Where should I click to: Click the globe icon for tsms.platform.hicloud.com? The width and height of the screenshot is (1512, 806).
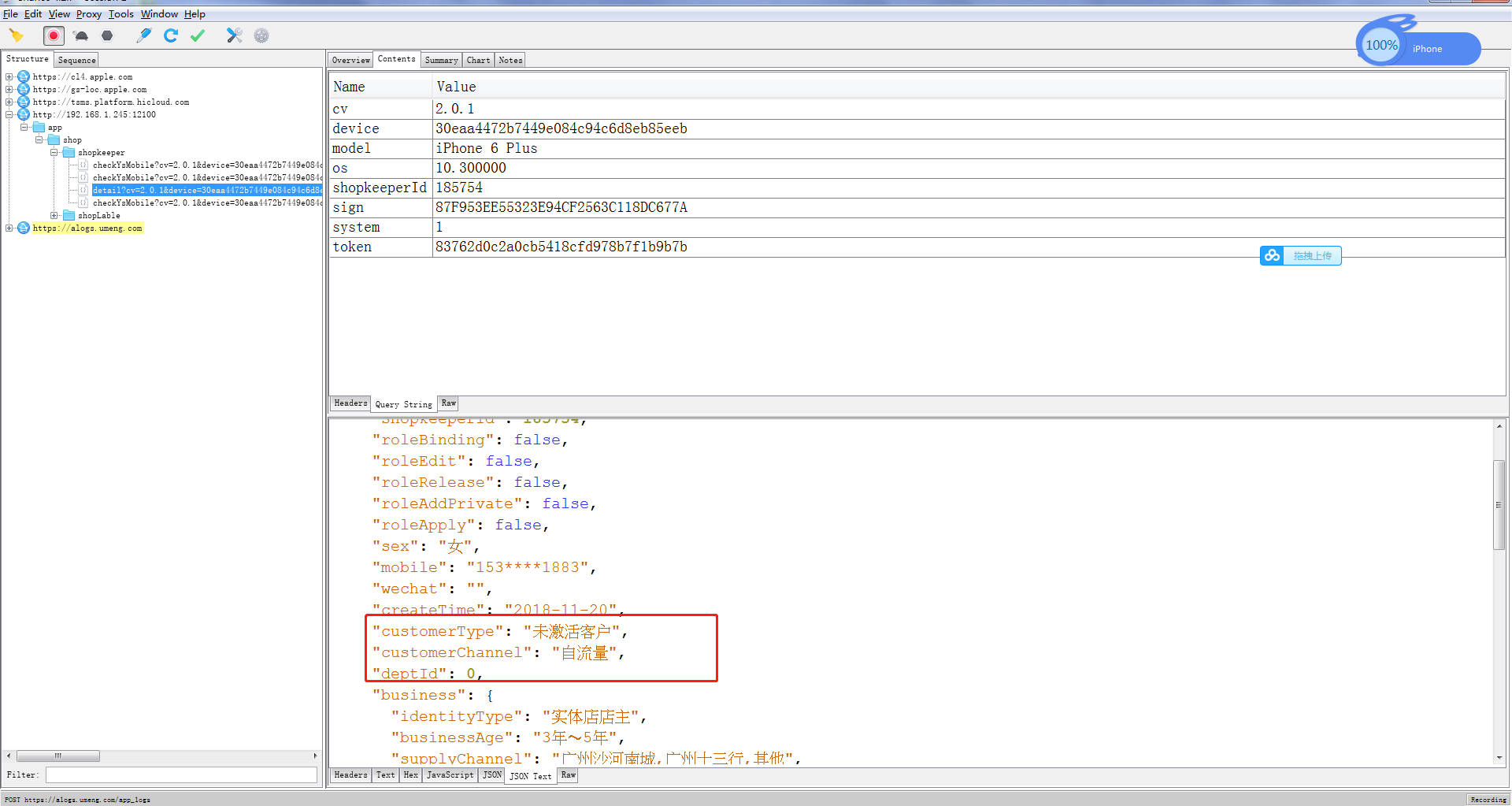point(24,102)
